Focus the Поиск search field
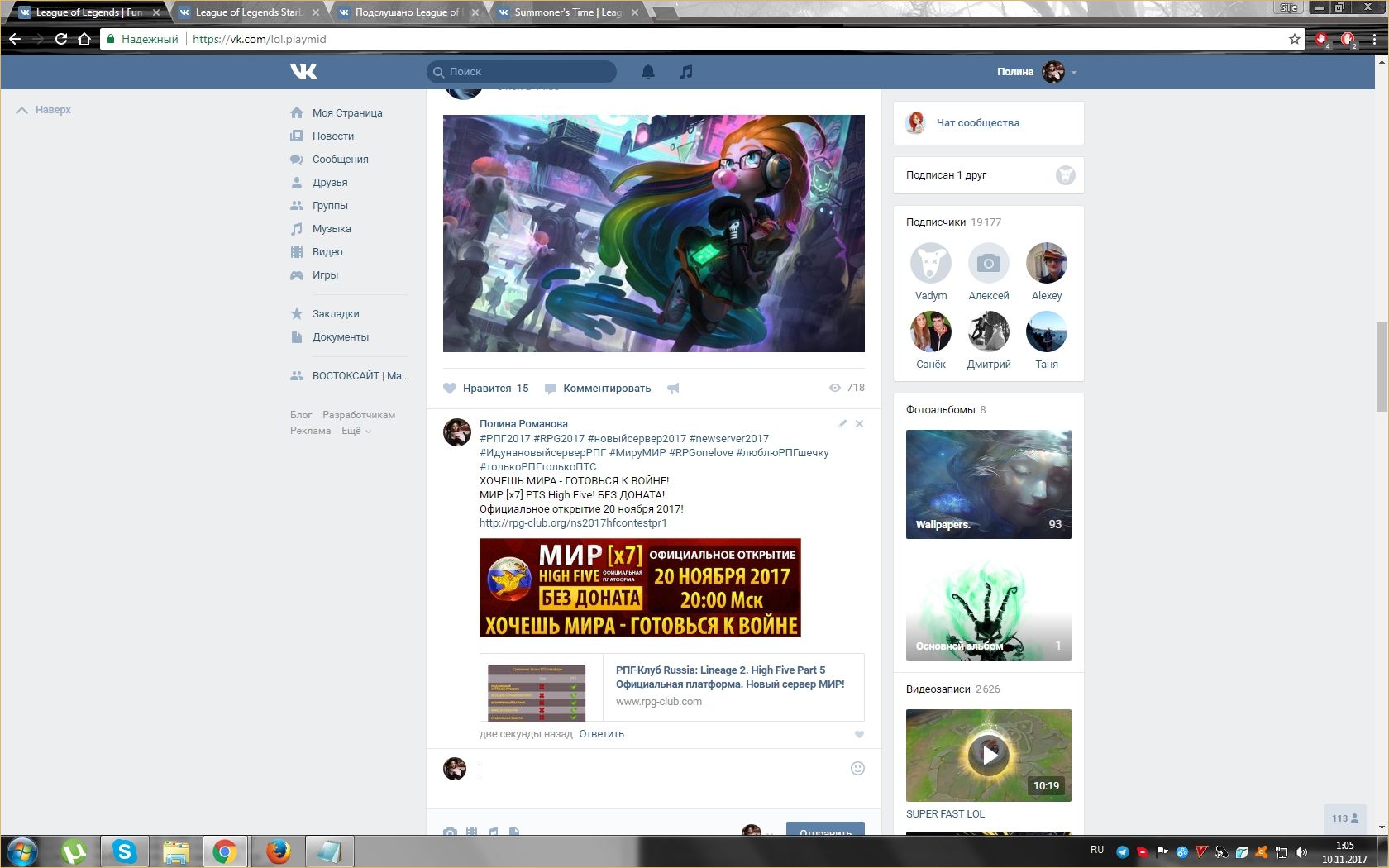Viewport: 1389px width, 868px height. coord(522,72)
